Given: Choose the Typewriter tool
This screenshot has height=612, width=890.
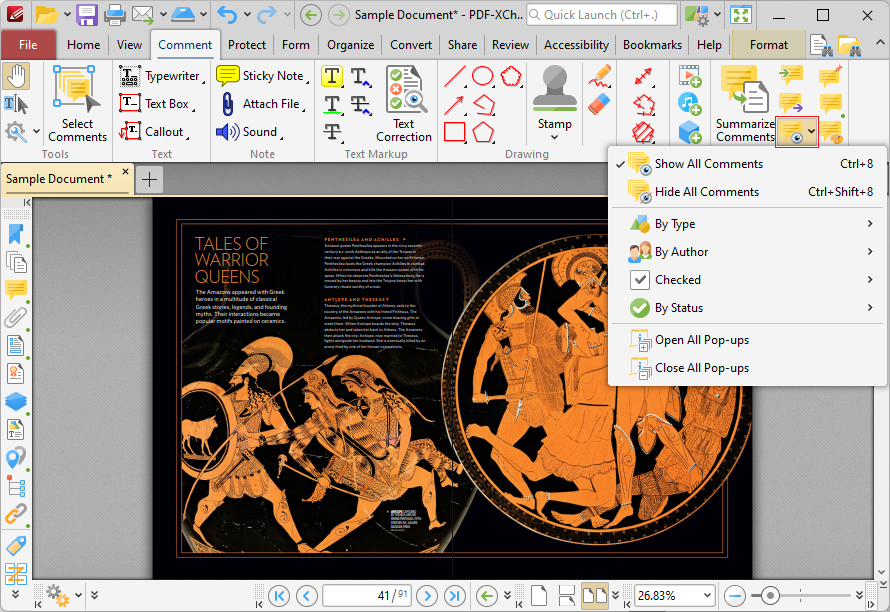Looking at the screenshot, I should (x=162, y=76).
